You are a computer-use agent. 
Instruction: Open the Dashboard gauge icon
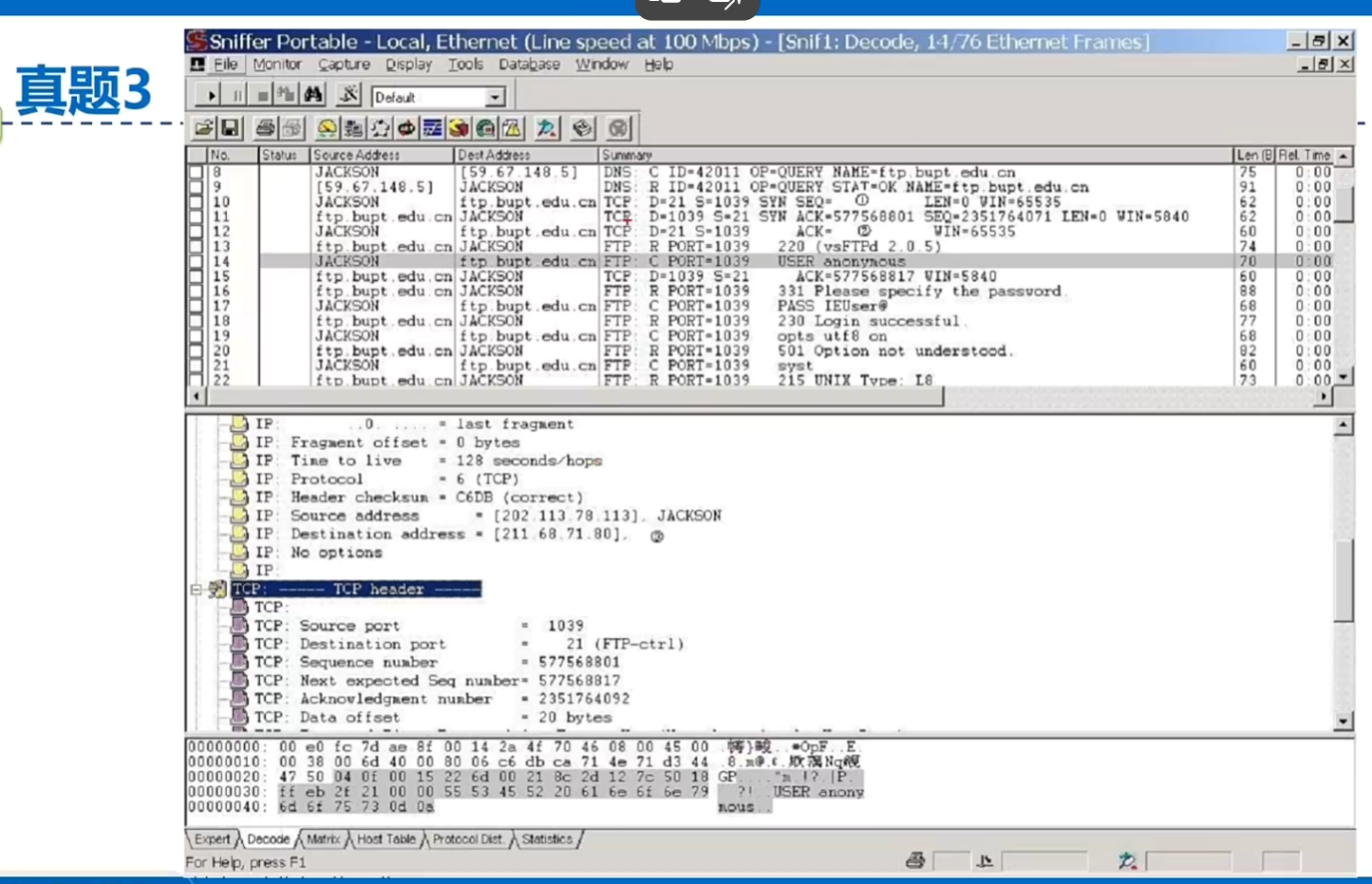[x=327, y=128]
